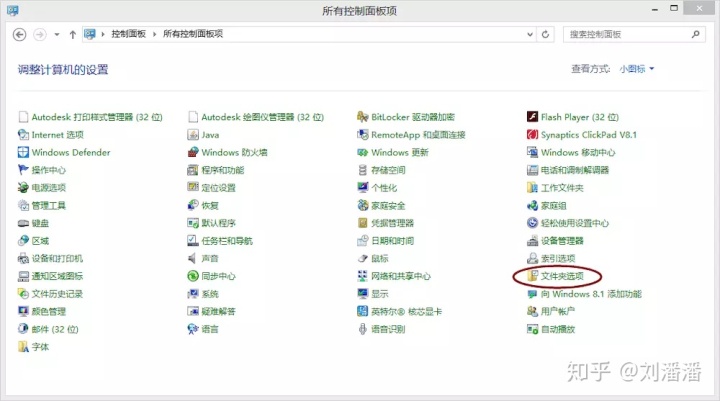Expand the address bar history dropdown
720x401 pixels.
point(529,34)
